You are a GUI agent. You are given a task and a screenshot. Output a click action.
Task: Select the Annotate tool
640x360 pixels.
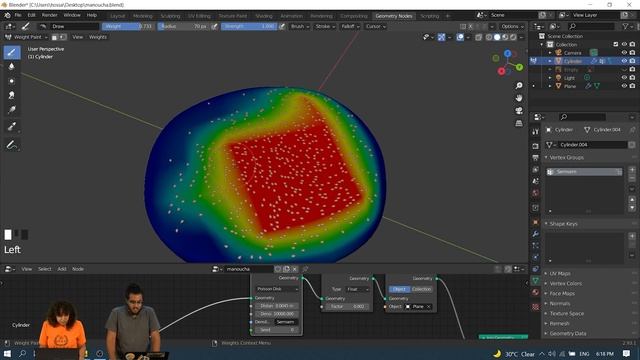coord(12,144)
